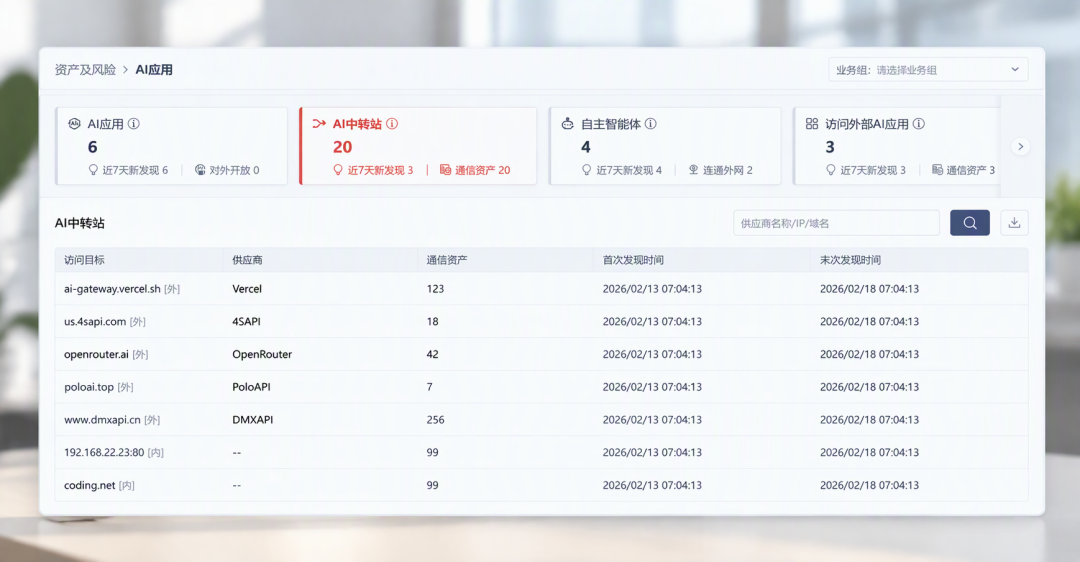Click coding.net target entry
1080x562 pixels.
90,485
